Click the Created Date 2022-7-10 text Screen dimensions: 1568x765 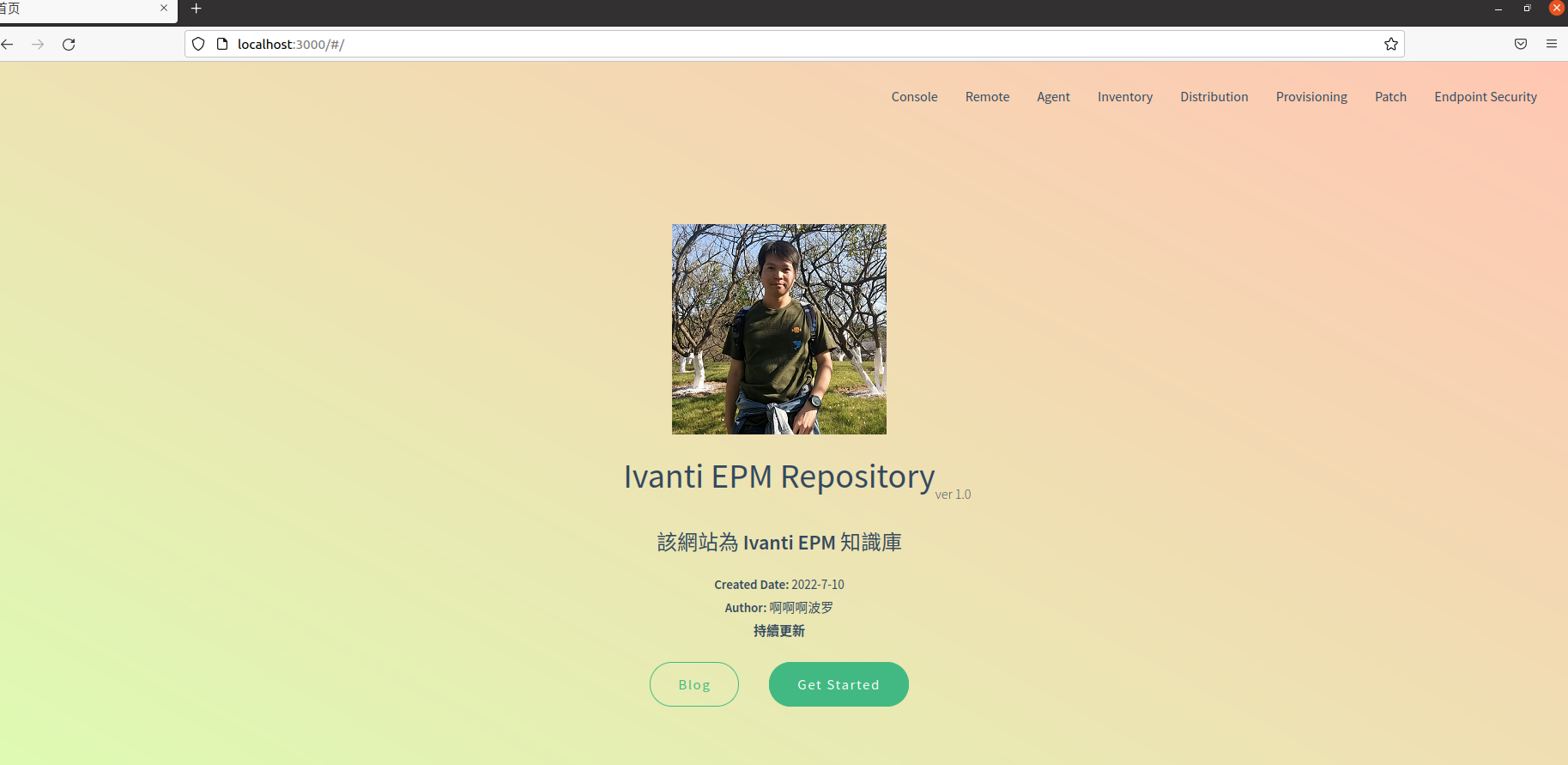779,585
